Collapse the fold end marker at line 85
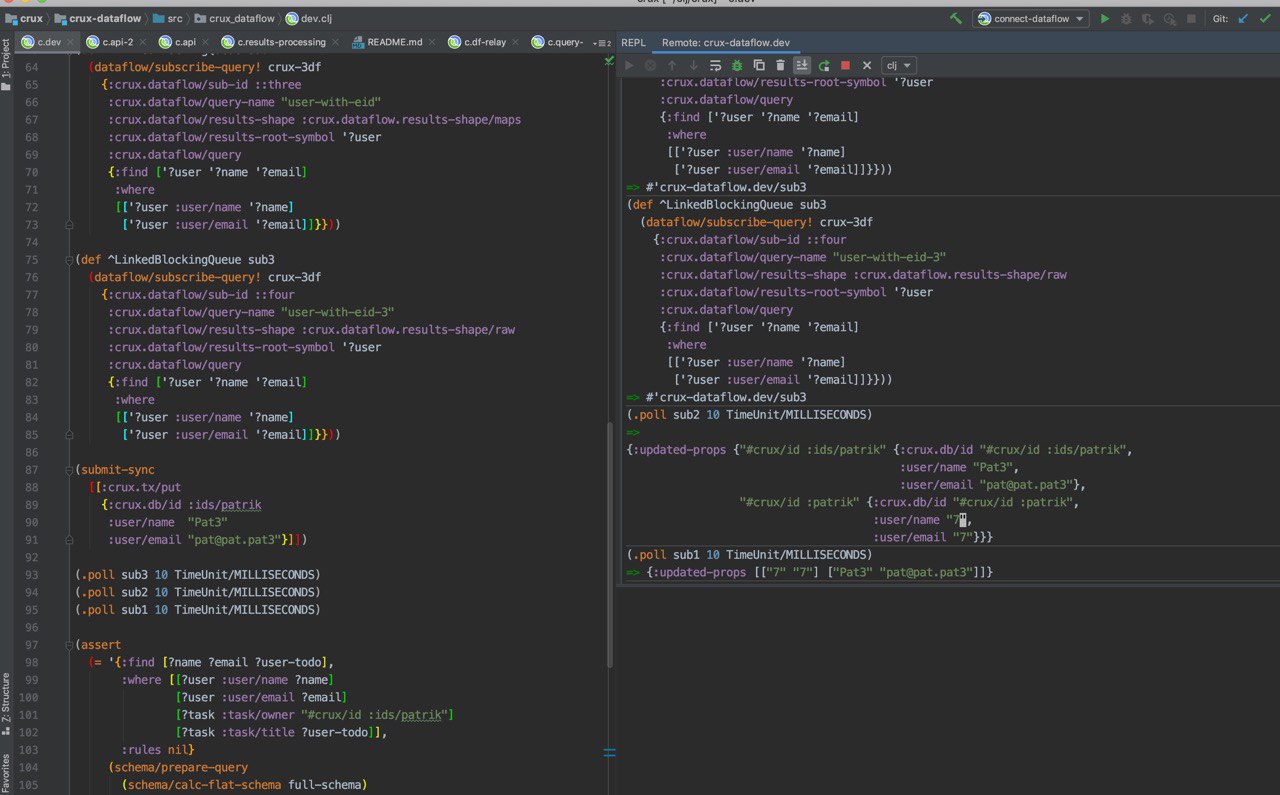Screen dimensions: 1280x795 pos(69,435)
